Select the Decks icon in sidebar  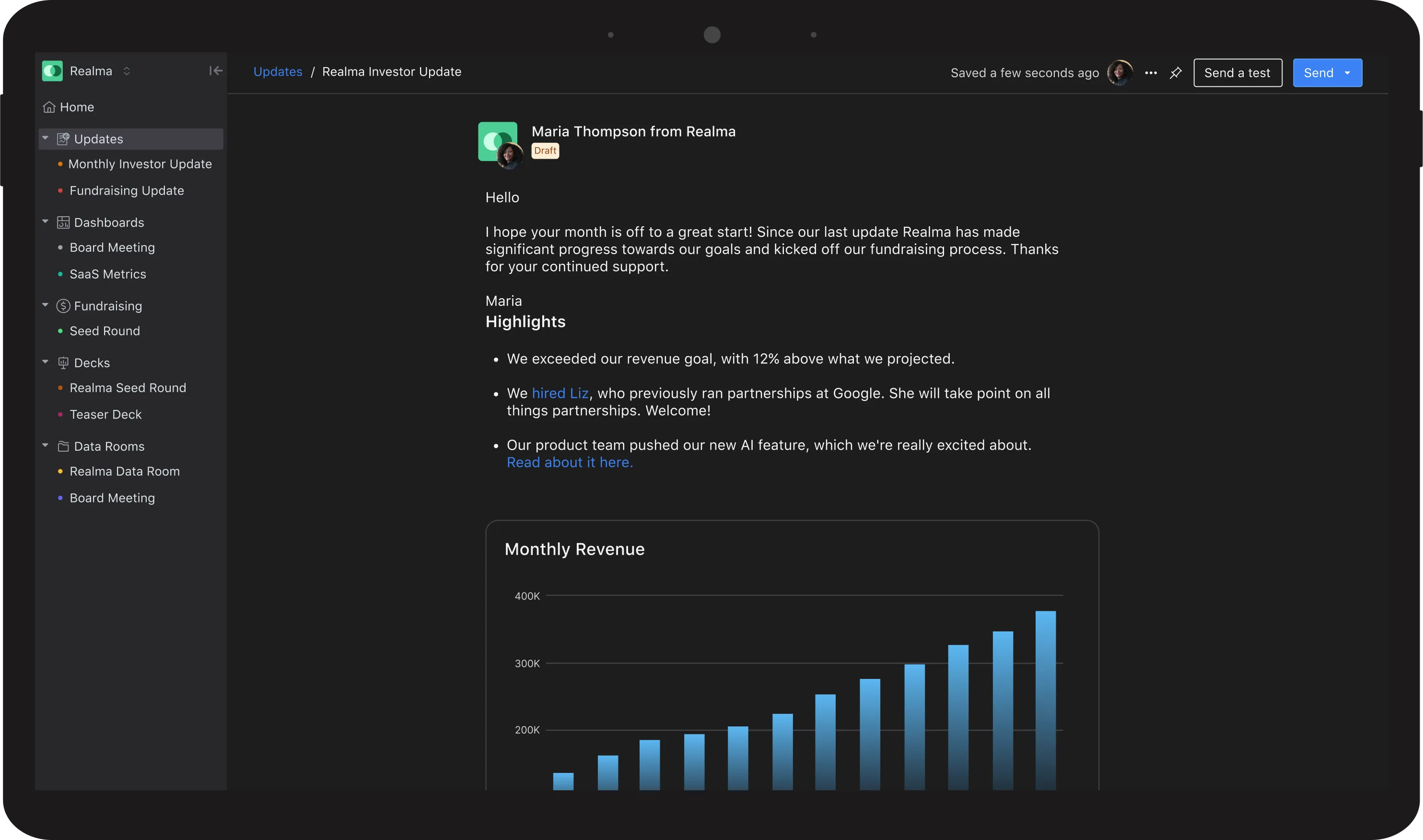[x=63, y=362]
